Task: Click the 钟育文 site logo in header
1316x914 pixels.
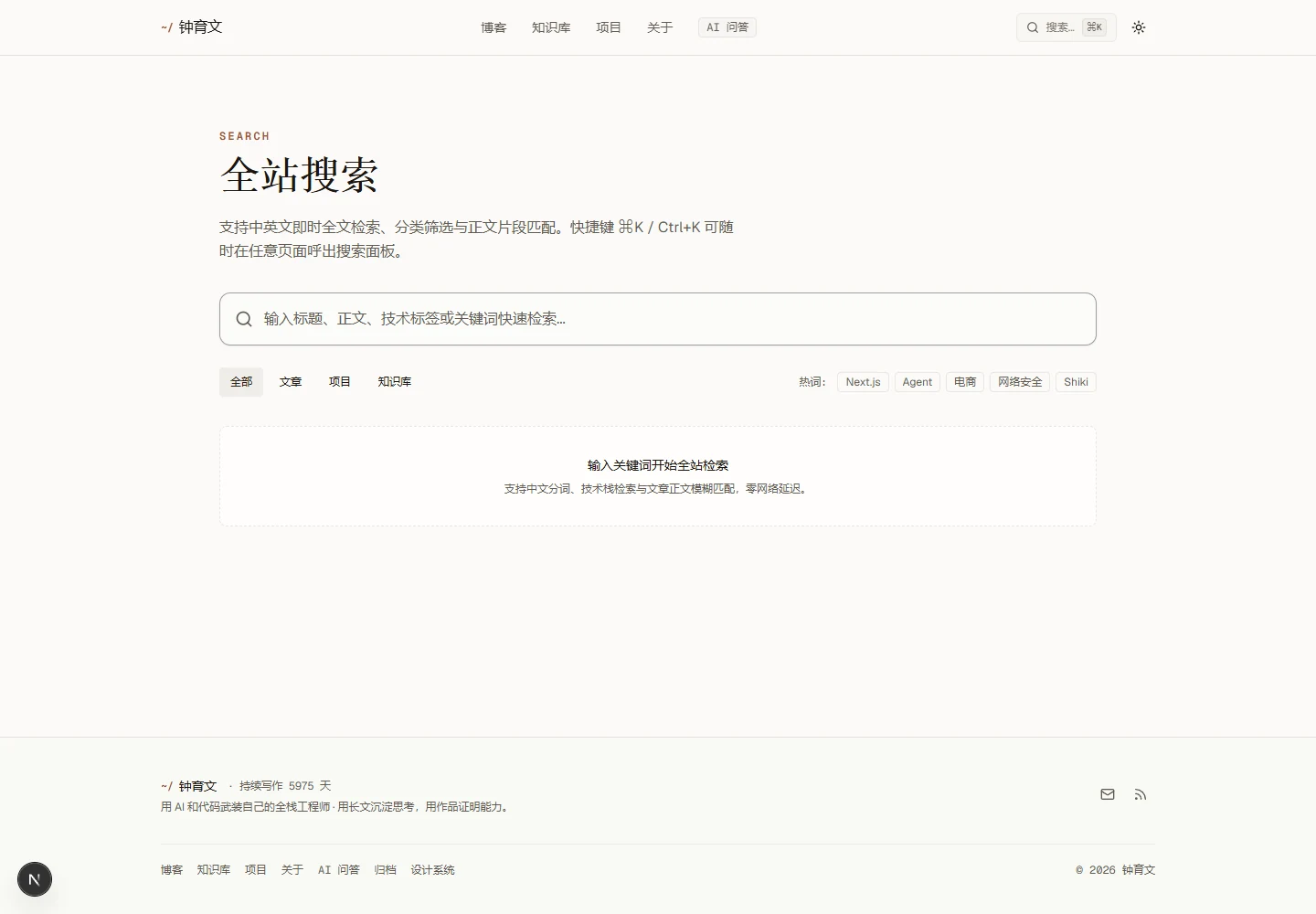Action: point(192,27)
